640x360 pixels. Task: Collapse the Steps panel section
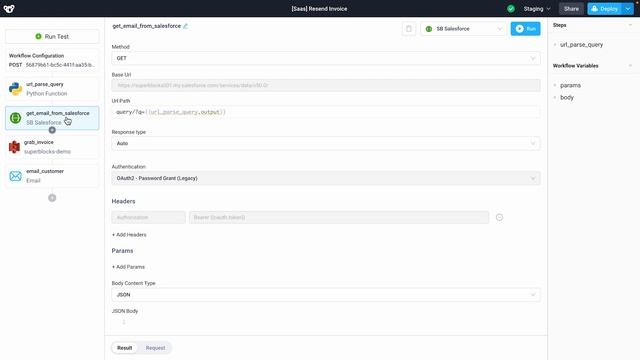630,25
